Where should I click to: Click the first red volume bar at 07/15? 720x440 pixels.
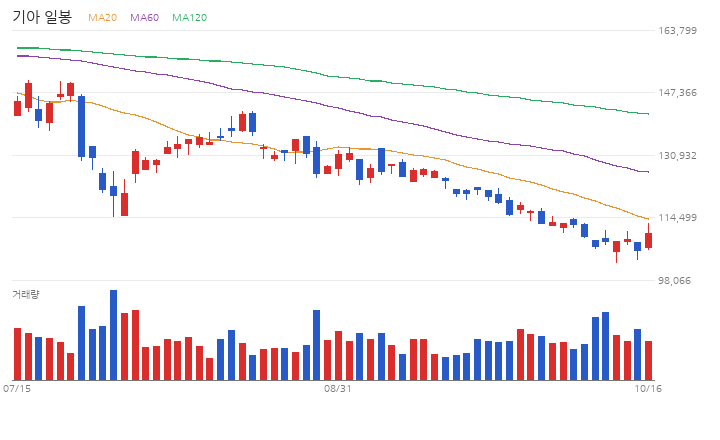point(17,354)
